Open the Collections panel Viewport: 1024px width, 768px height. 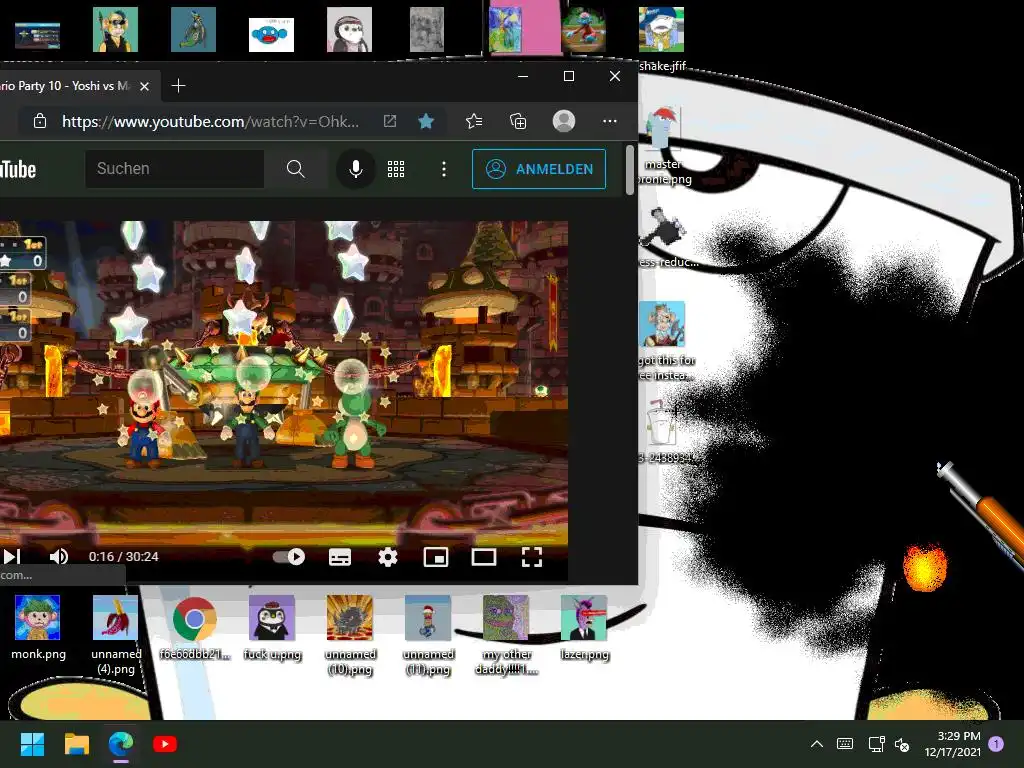(518, 121)
